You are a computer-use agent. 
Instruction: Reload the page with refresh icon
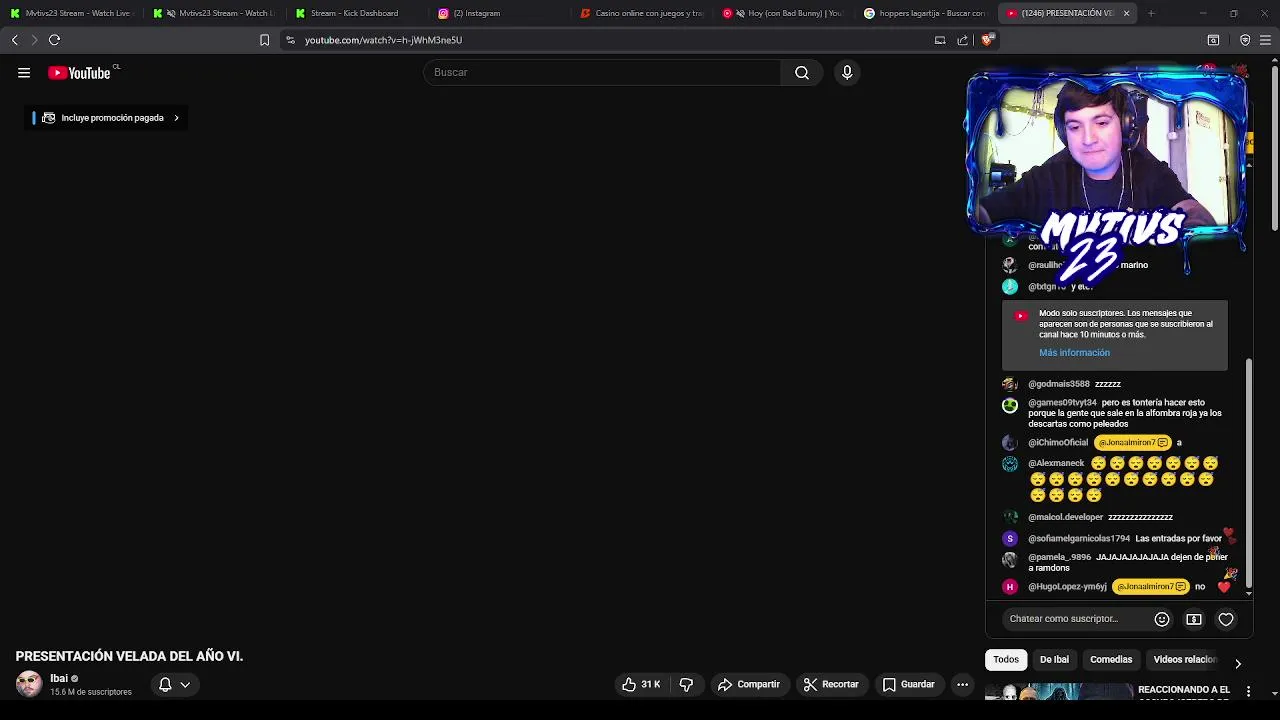coord(54,40)
